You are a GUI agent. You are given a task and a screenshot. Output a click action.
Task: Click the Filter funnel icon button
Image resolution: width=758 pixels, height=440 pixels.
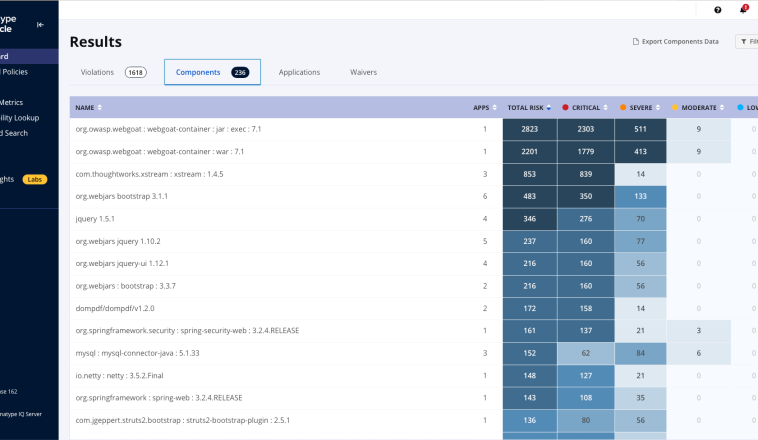tap(746, 41)
